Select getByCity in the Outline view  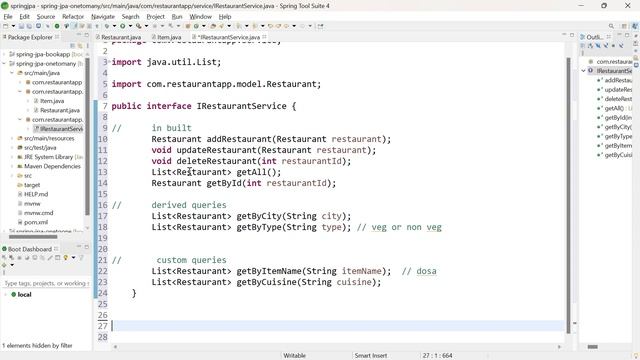coord(614,127)
